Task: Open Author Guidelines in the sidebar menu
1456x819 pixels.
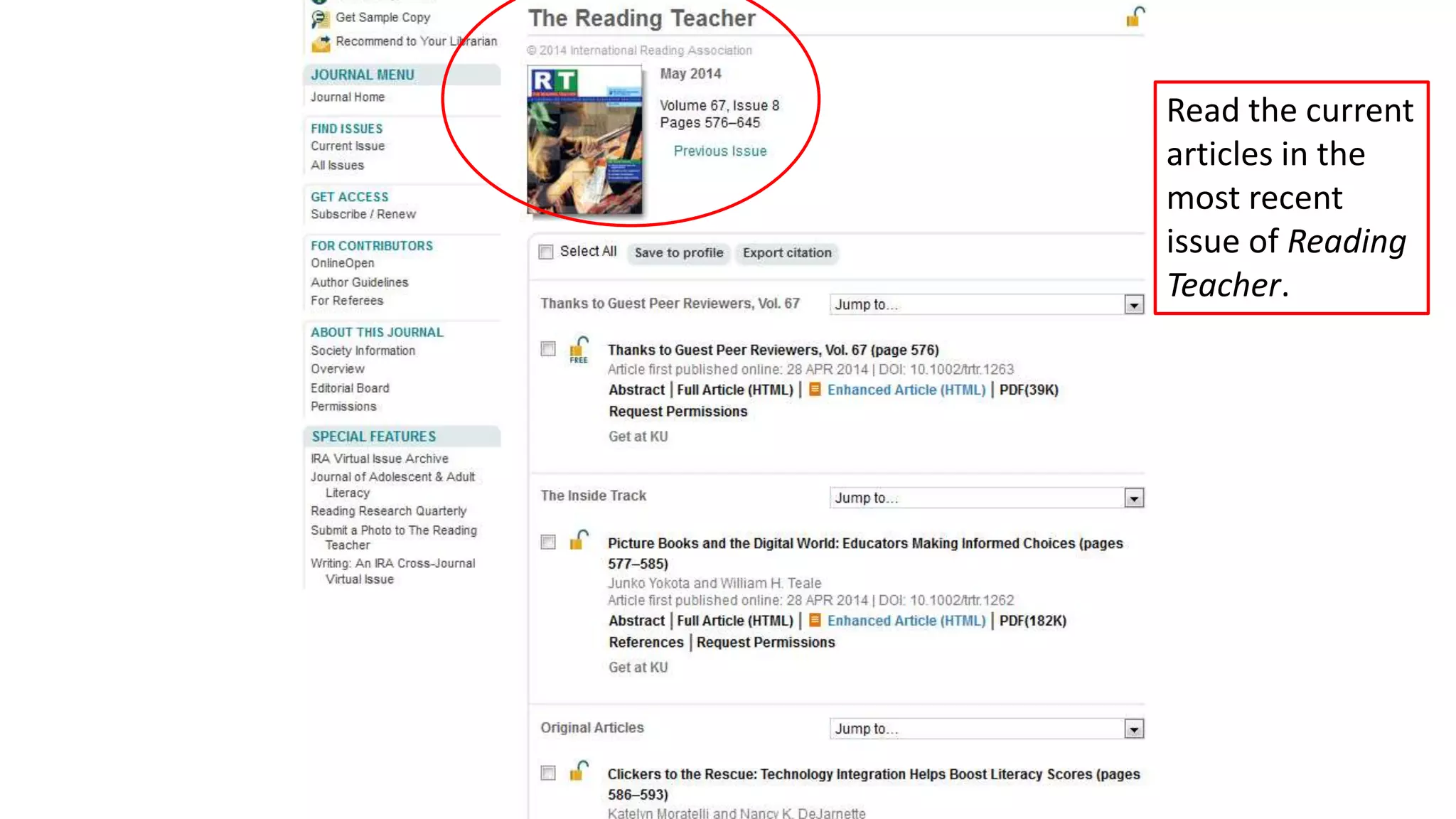Action: [359, 282]
